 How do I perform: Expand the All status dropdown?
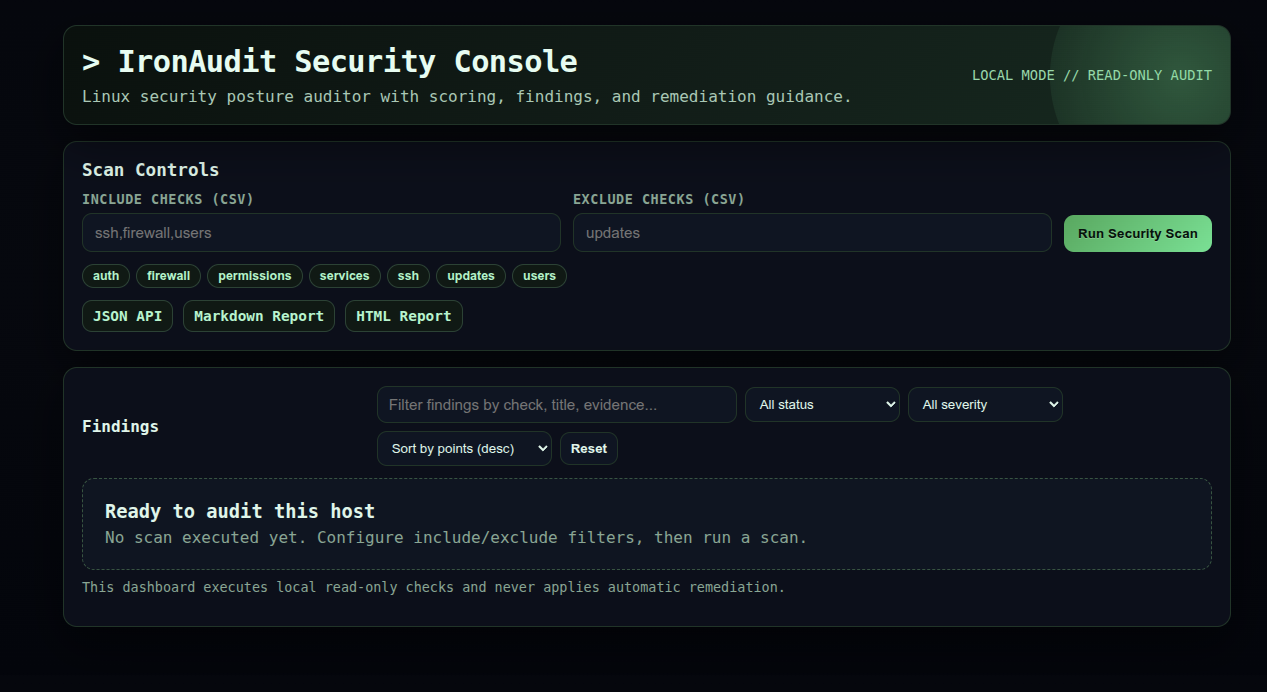point(821,405)
